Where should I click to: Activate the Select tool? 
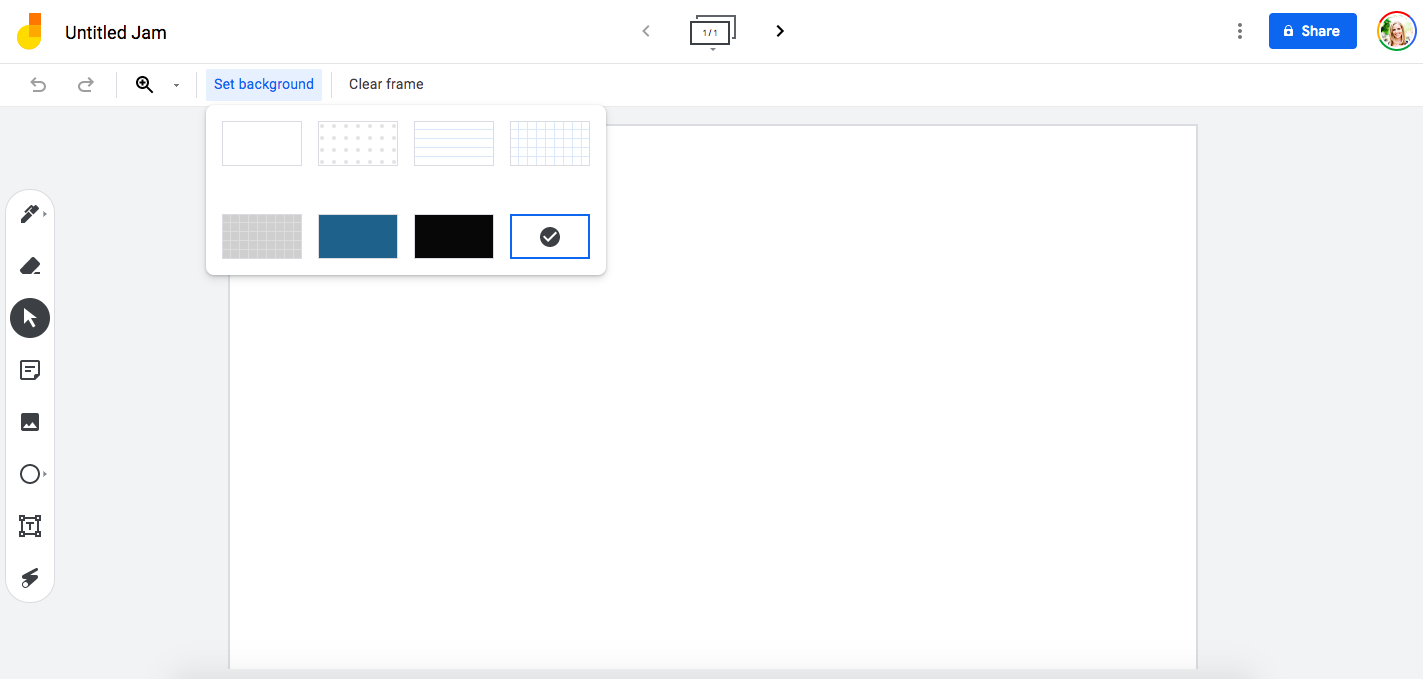tap(30, 318)
